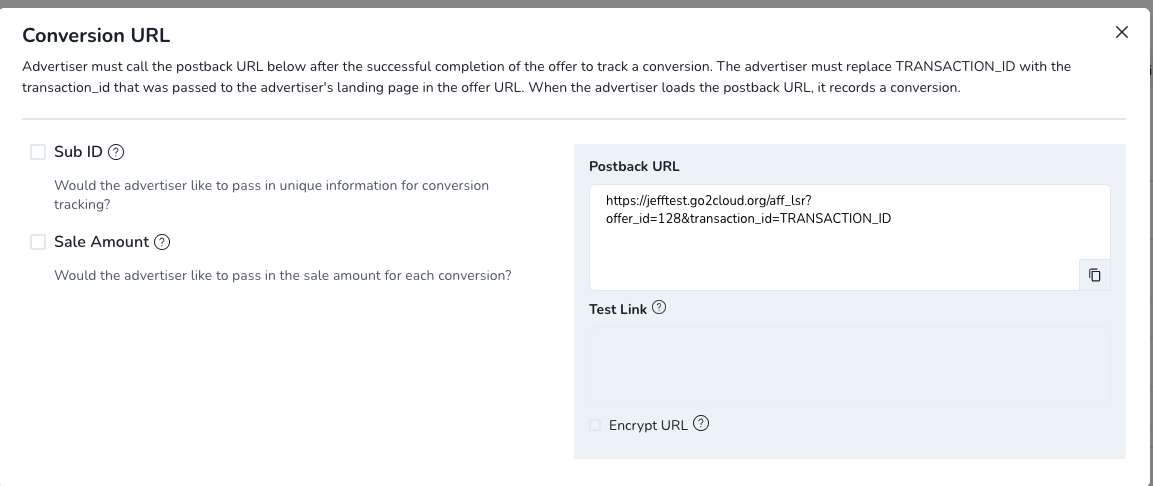The width and height of the screenshot is (1153, 486).
Task: Click the advertiser postback instructions paragraph
Action: click(546, 76)
